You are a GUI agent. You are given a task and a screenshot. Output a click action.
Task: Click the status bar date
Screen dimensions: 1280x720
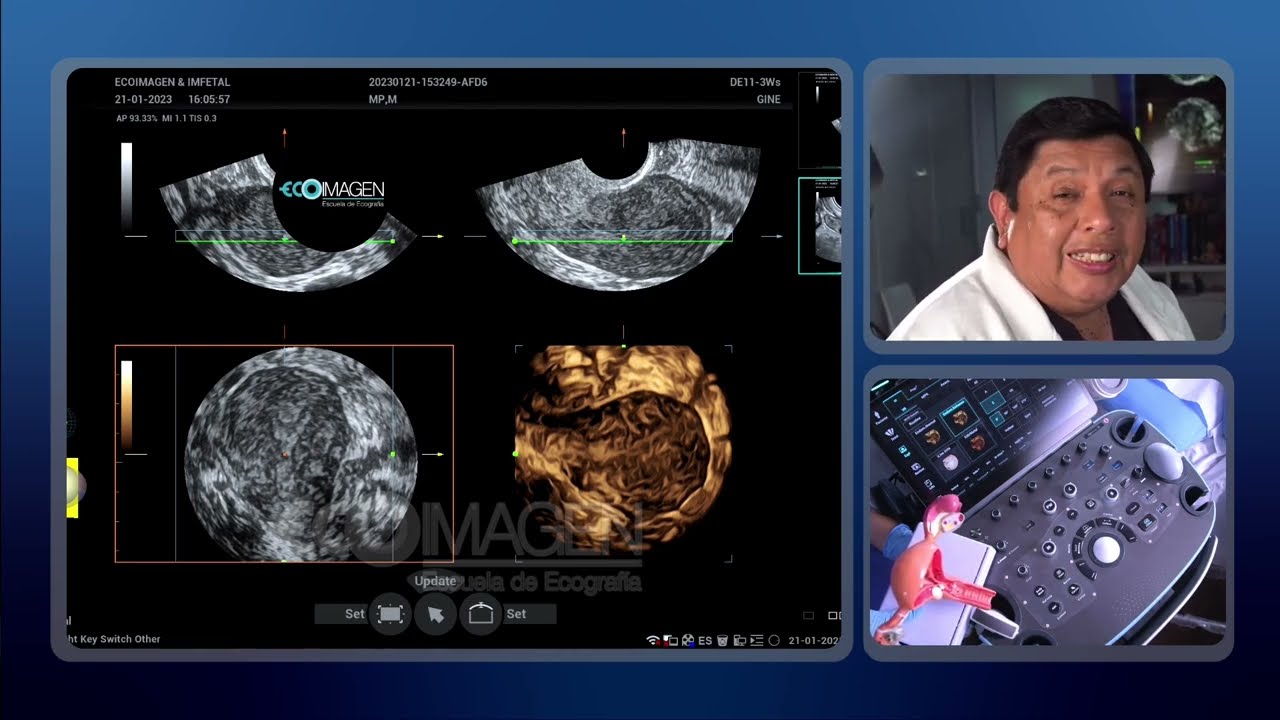tap(814, 640)
